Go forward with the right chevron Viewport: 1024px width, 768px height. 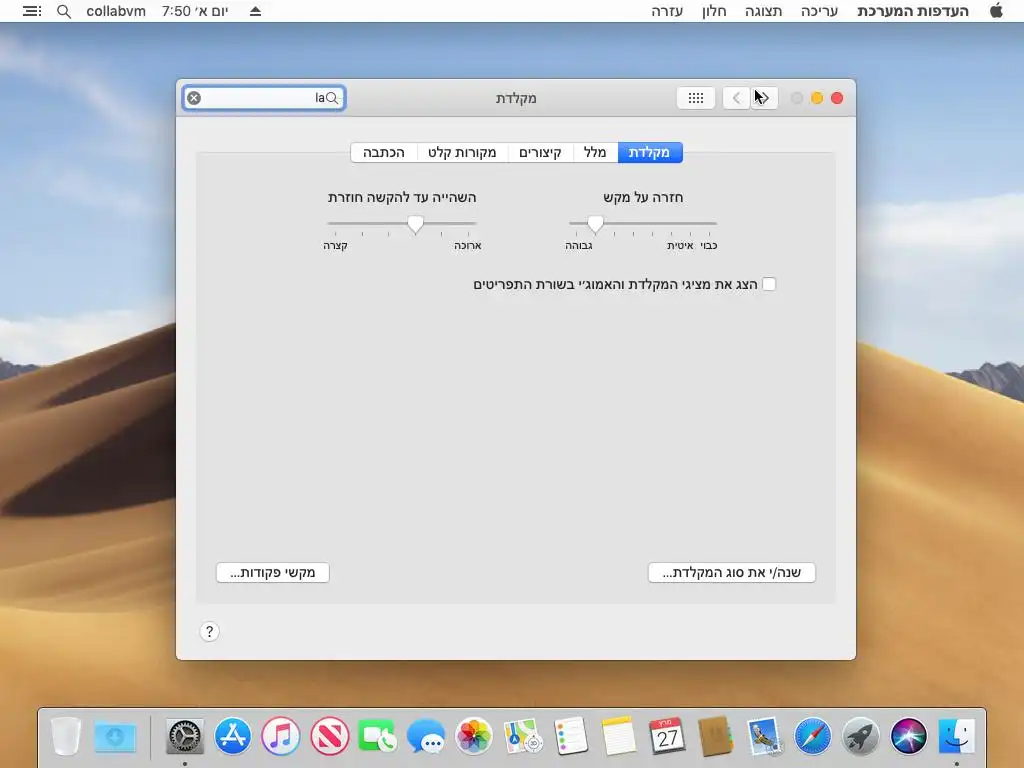pos(764,98)
